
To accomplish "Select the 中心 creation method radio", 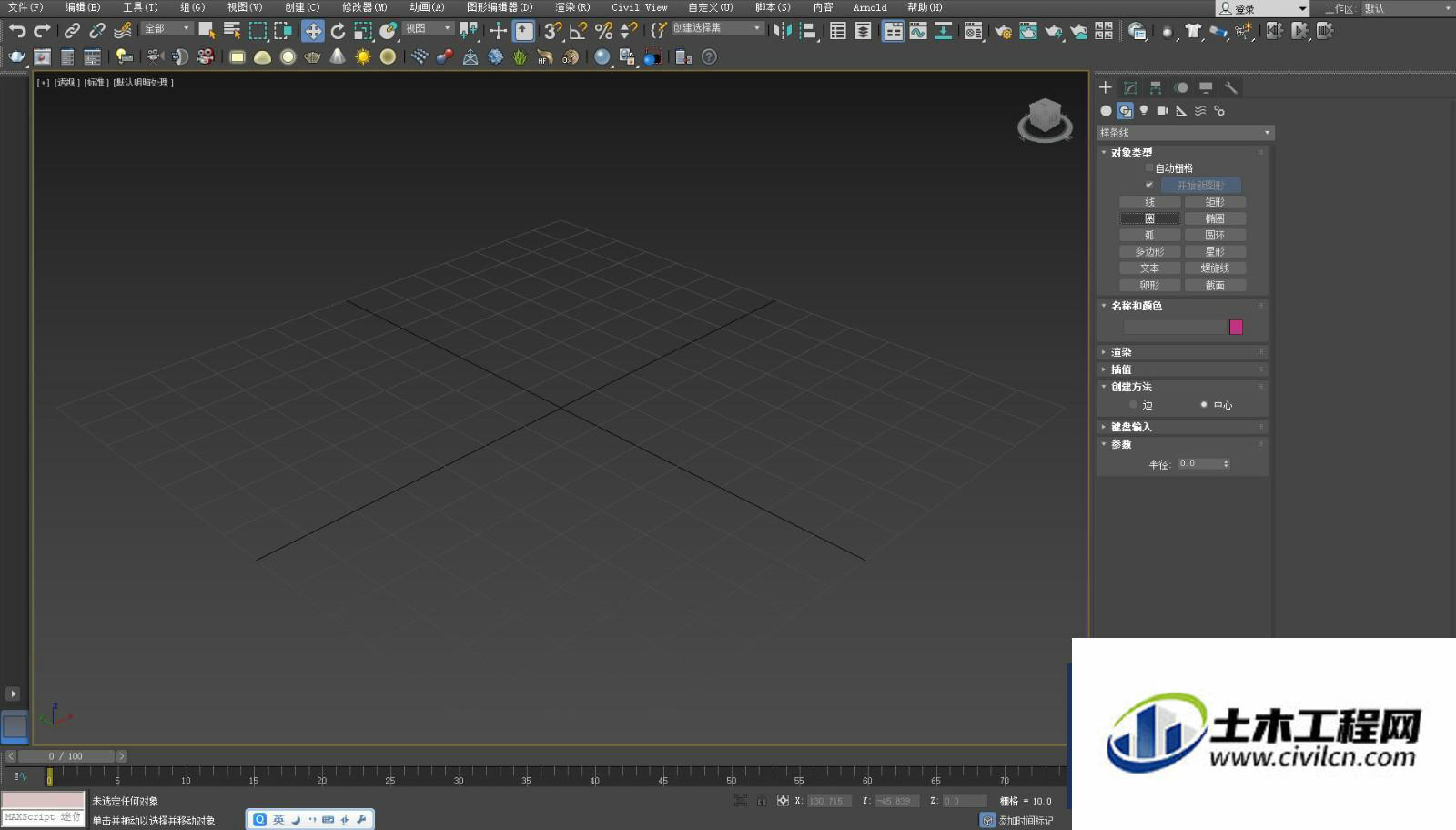I will [1204, 405].
